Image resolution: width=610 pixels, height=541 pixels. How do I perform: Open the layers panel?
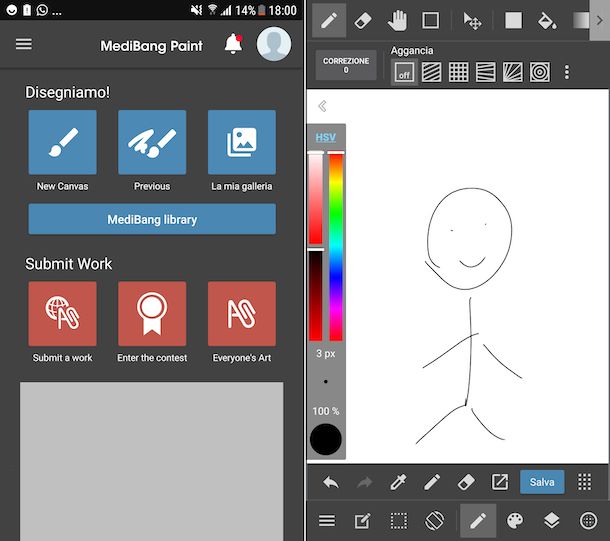coord(552,521)
